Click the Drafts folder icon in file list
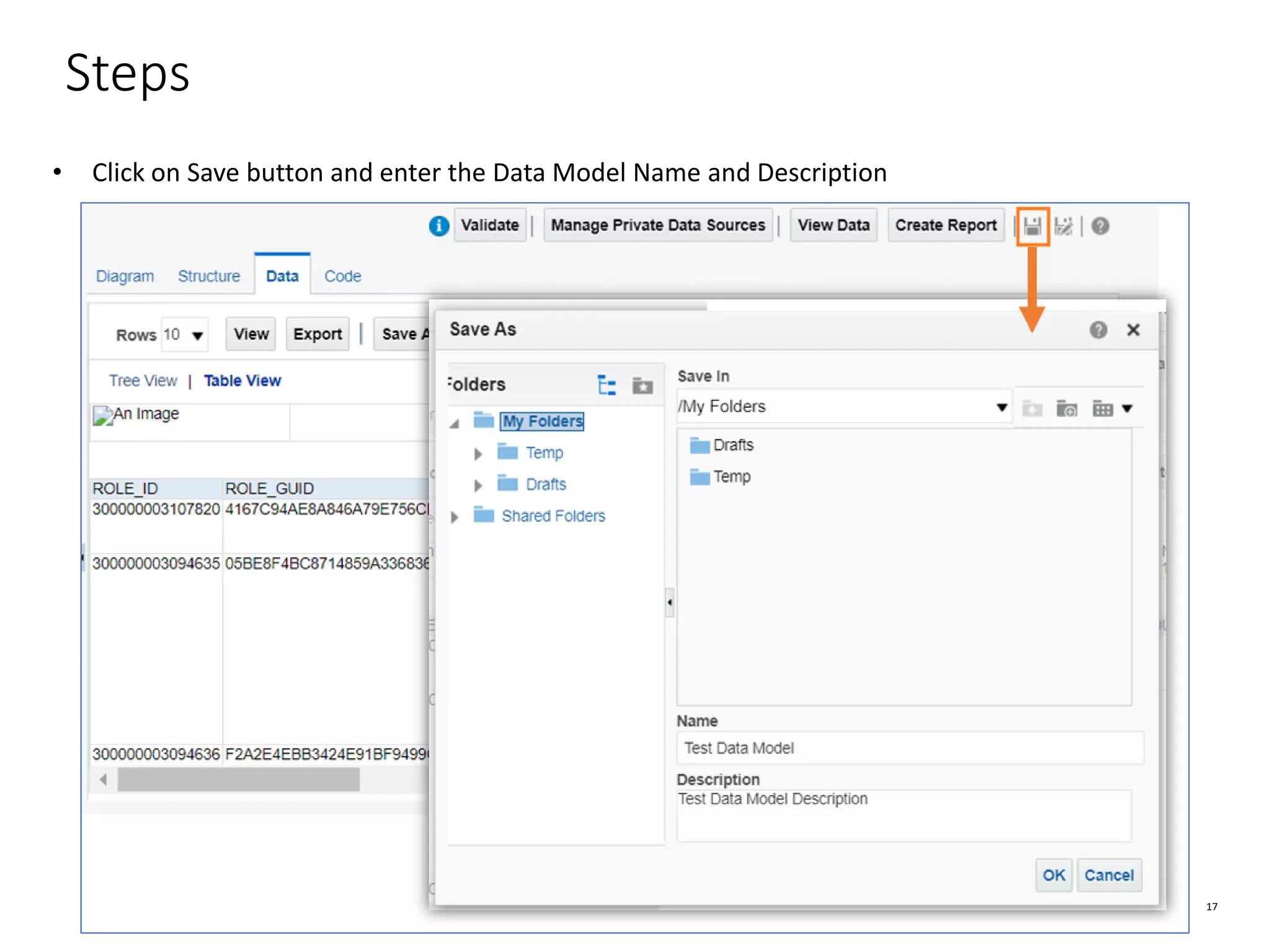The image size is (1270, 952). point(699,446)
